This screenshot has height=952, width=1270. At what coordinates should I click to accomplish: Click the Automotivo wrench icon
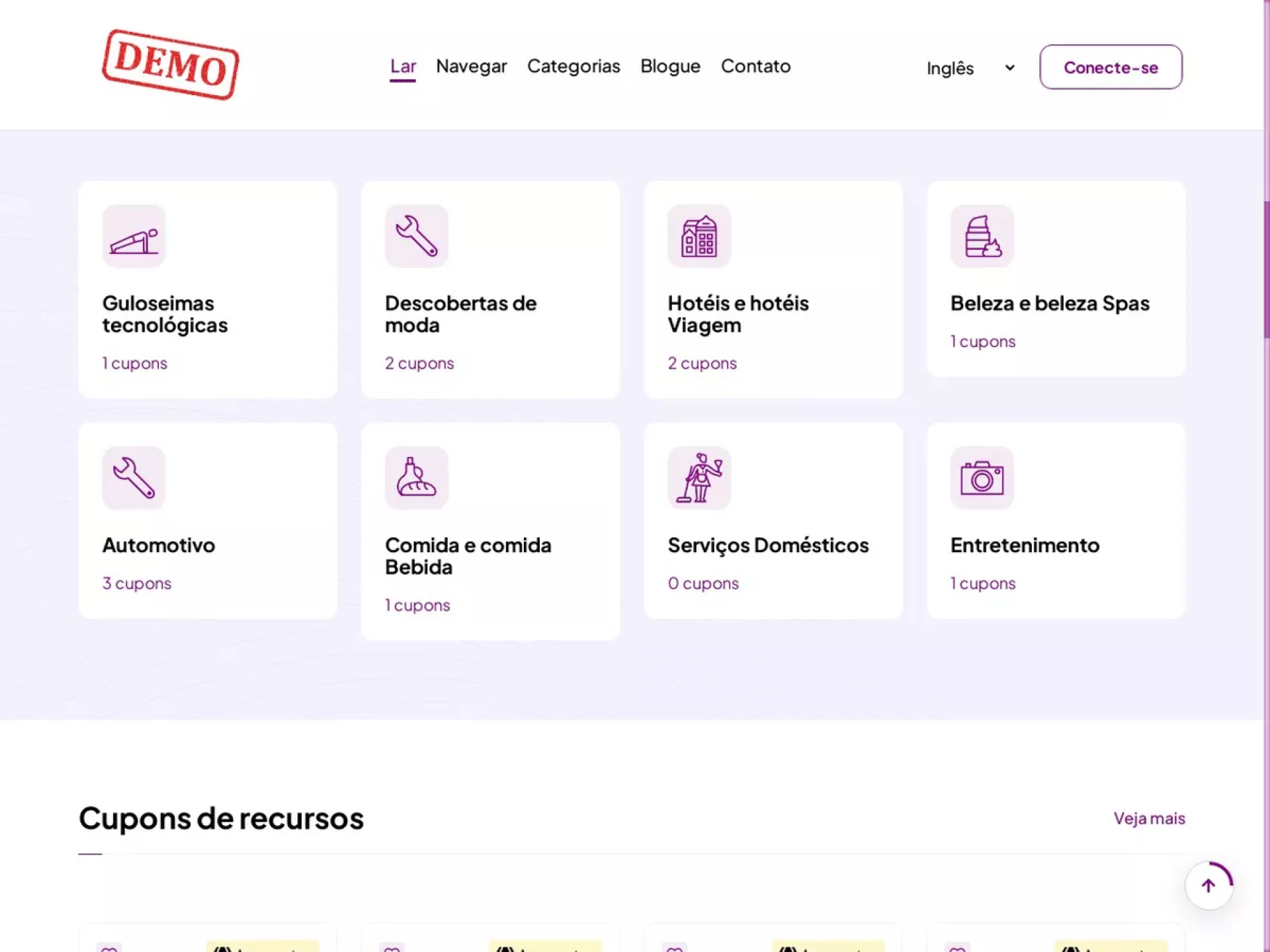(134, 477)
